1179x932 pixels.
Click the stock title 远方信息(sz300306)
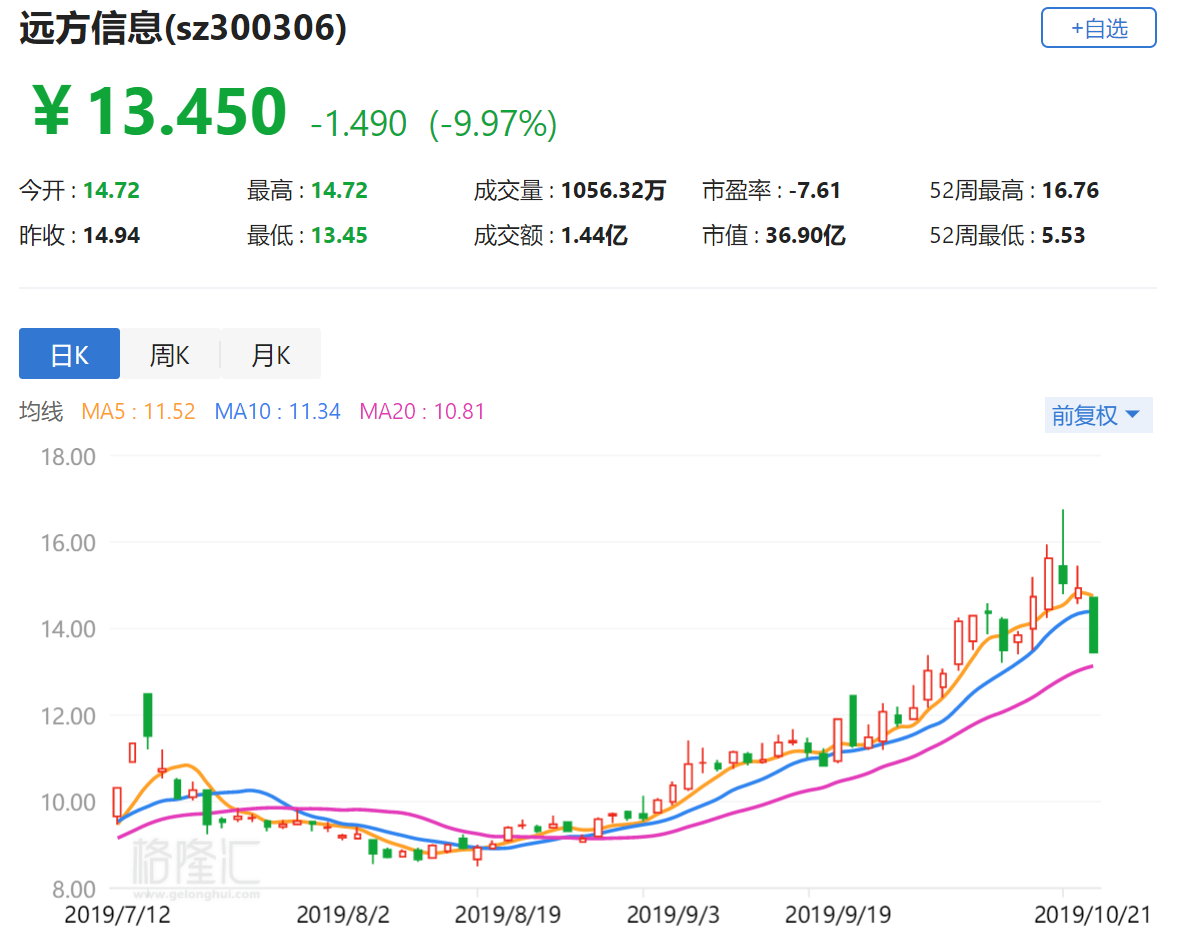pyautogui.click(x=183, y=29)
